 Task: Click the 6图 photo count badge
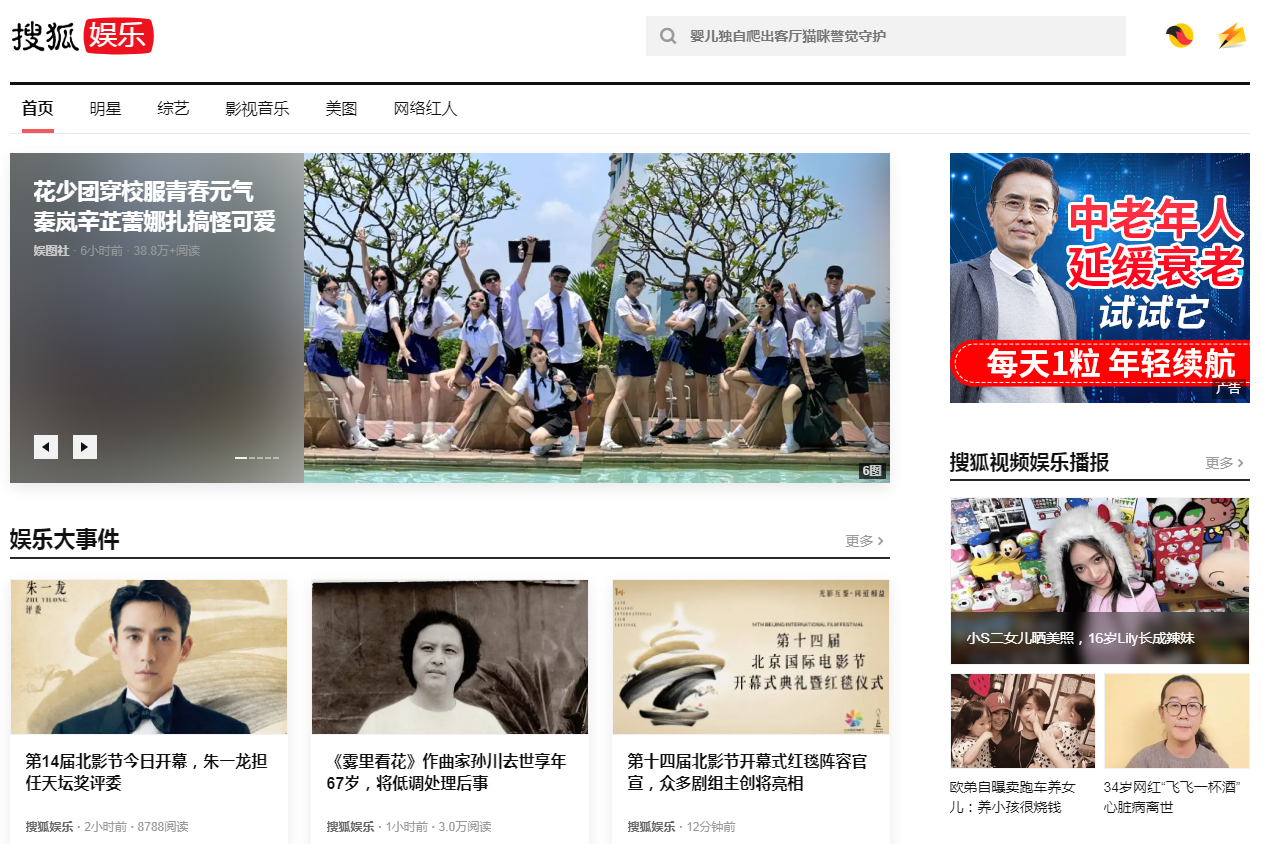[x=872, y=471]
